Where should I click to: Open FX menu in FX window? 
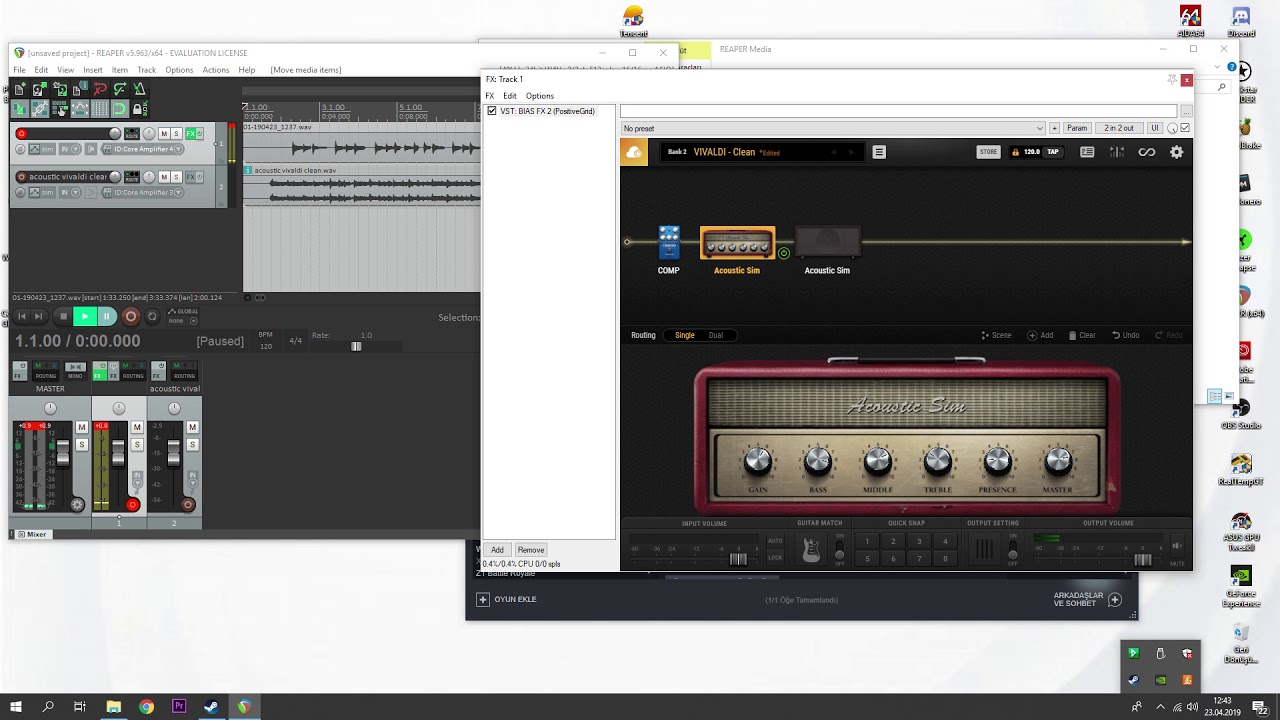click(490, 96)
